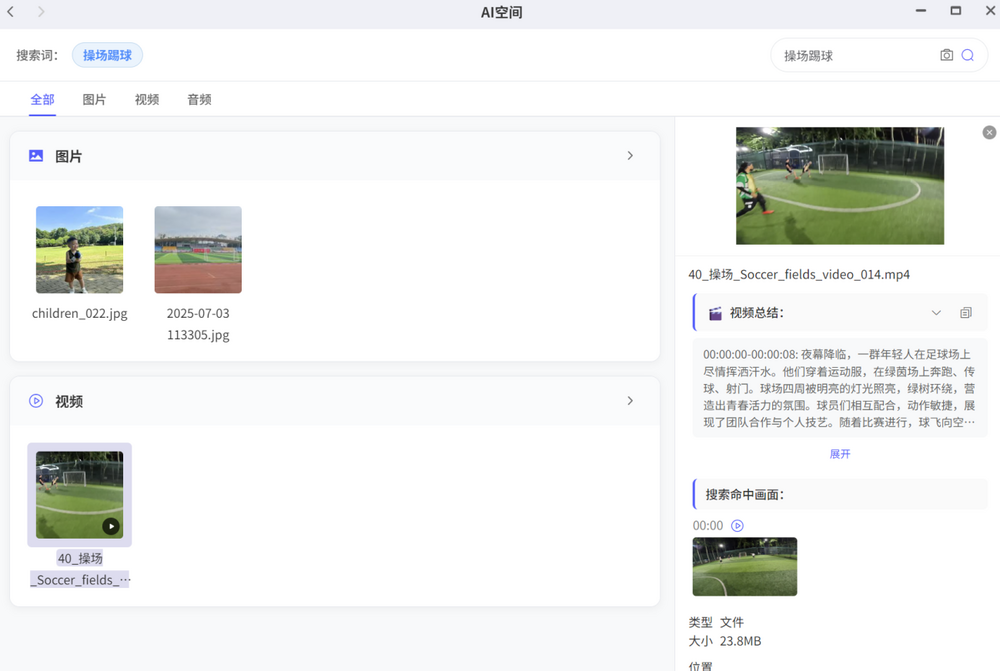The image size is (1000, 671).
Task: Open the children_022.jpg thumbnail
Action: pyautogui.click(x=80, y=250)
